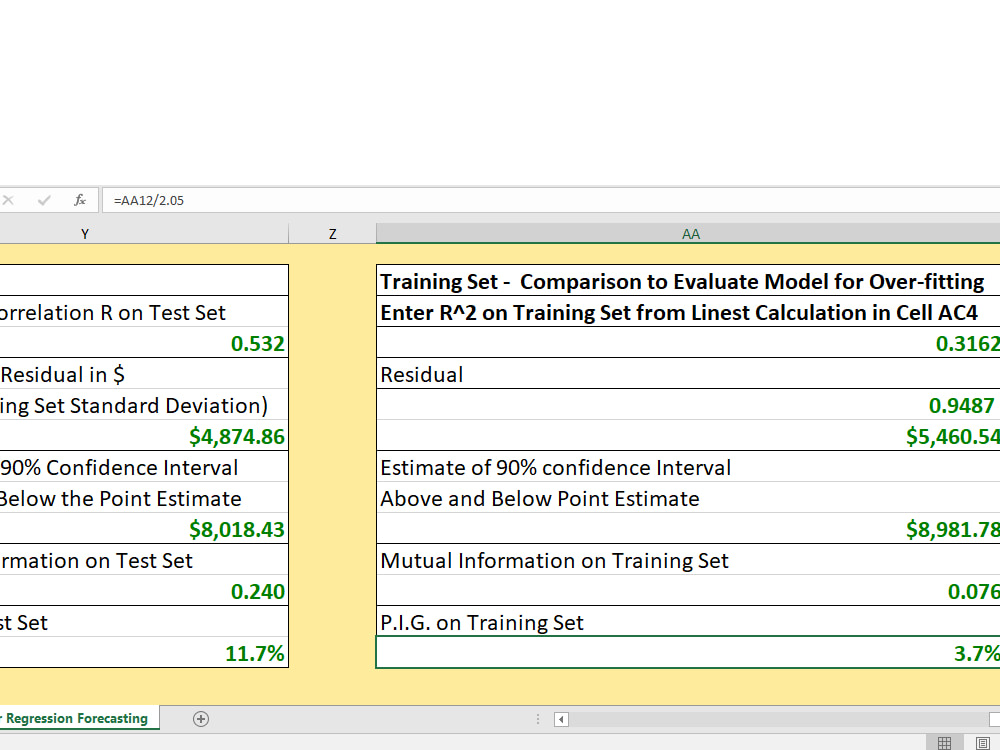The image size is (1000, 750).
Task: Click the Mutual Information on Training Set cell
Action: point(688,560)
